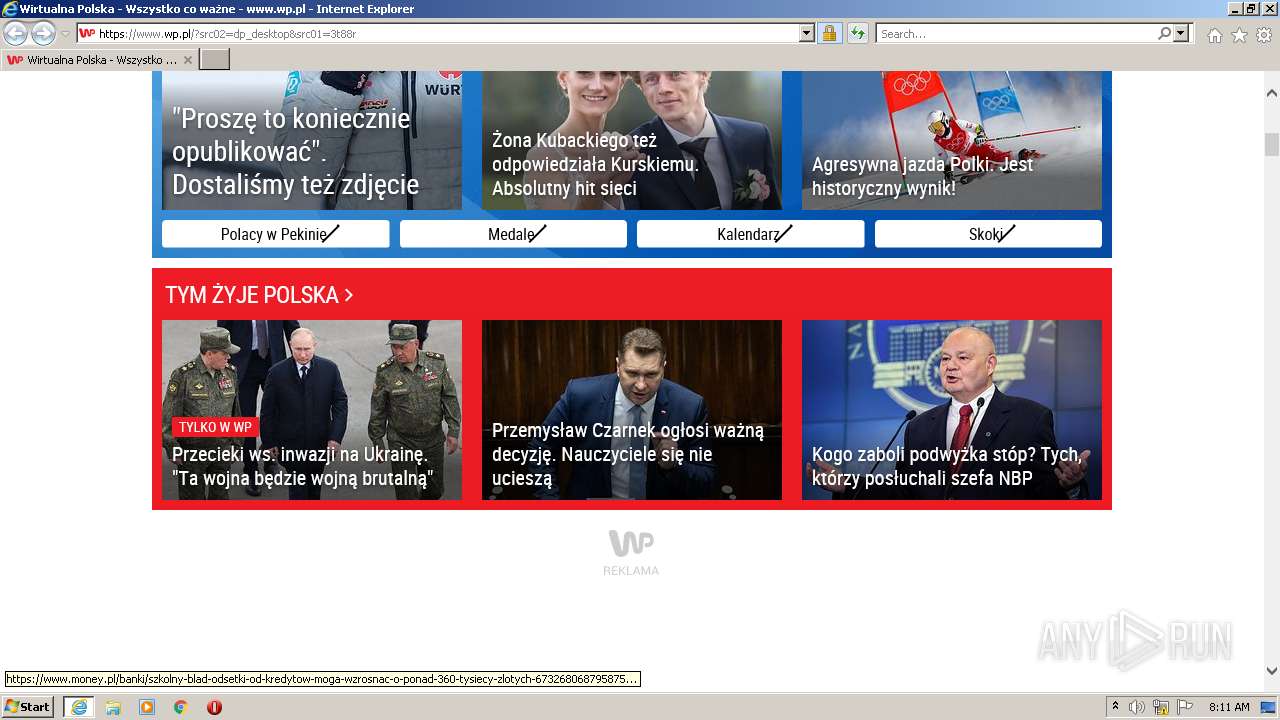Expand the address bar autocomplete dropdown
Screen dimensions: 1280x720
tap(807, 34)
